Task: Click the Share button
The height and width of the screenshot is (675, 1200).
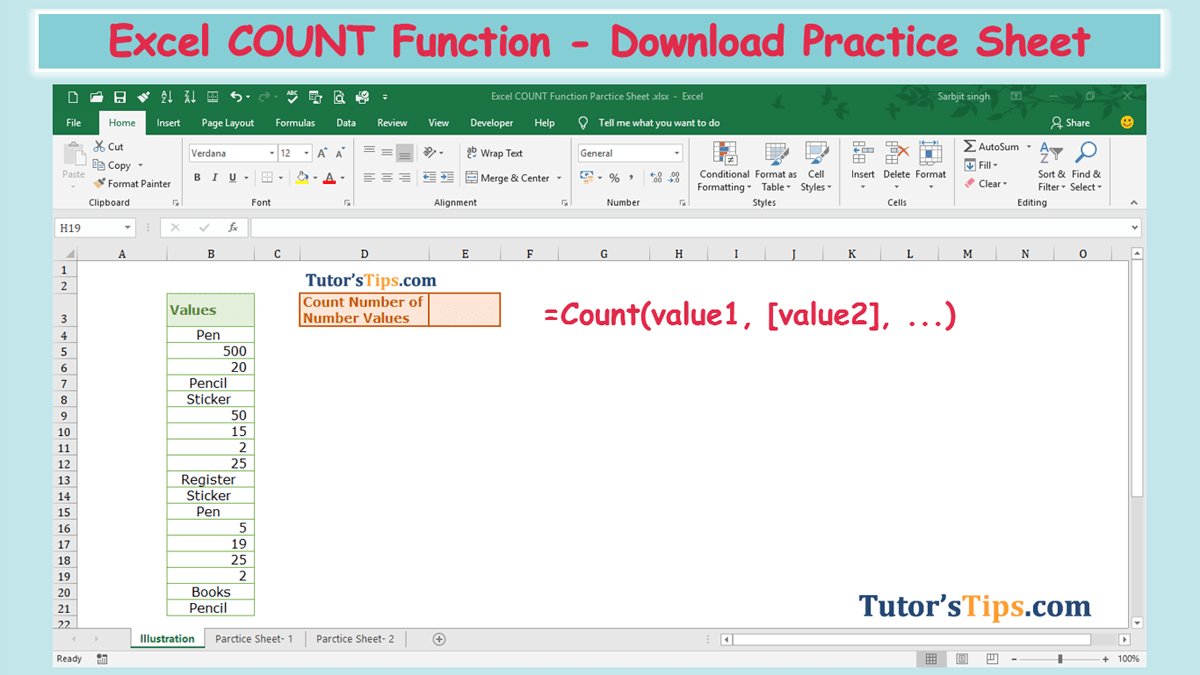Action: coord(1070,122)
